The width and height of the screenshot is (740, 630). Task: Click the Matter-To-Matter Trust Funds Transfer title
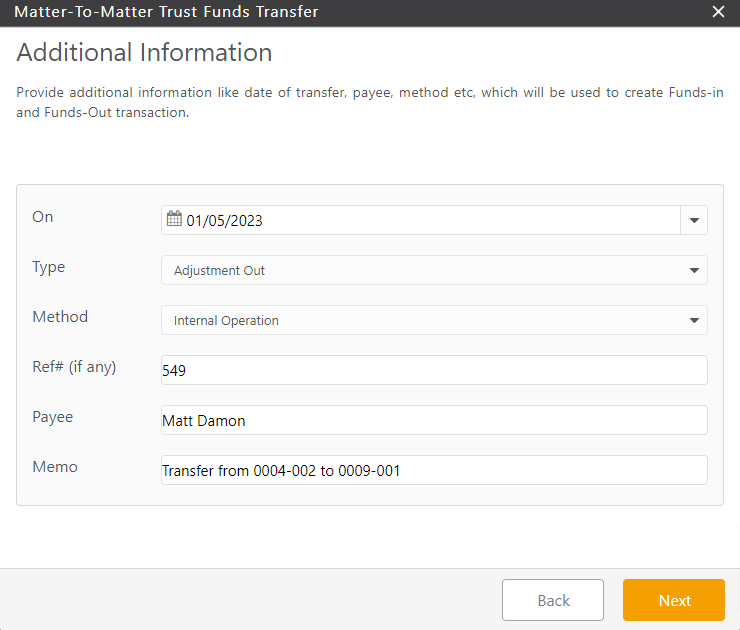pos(167,12)
